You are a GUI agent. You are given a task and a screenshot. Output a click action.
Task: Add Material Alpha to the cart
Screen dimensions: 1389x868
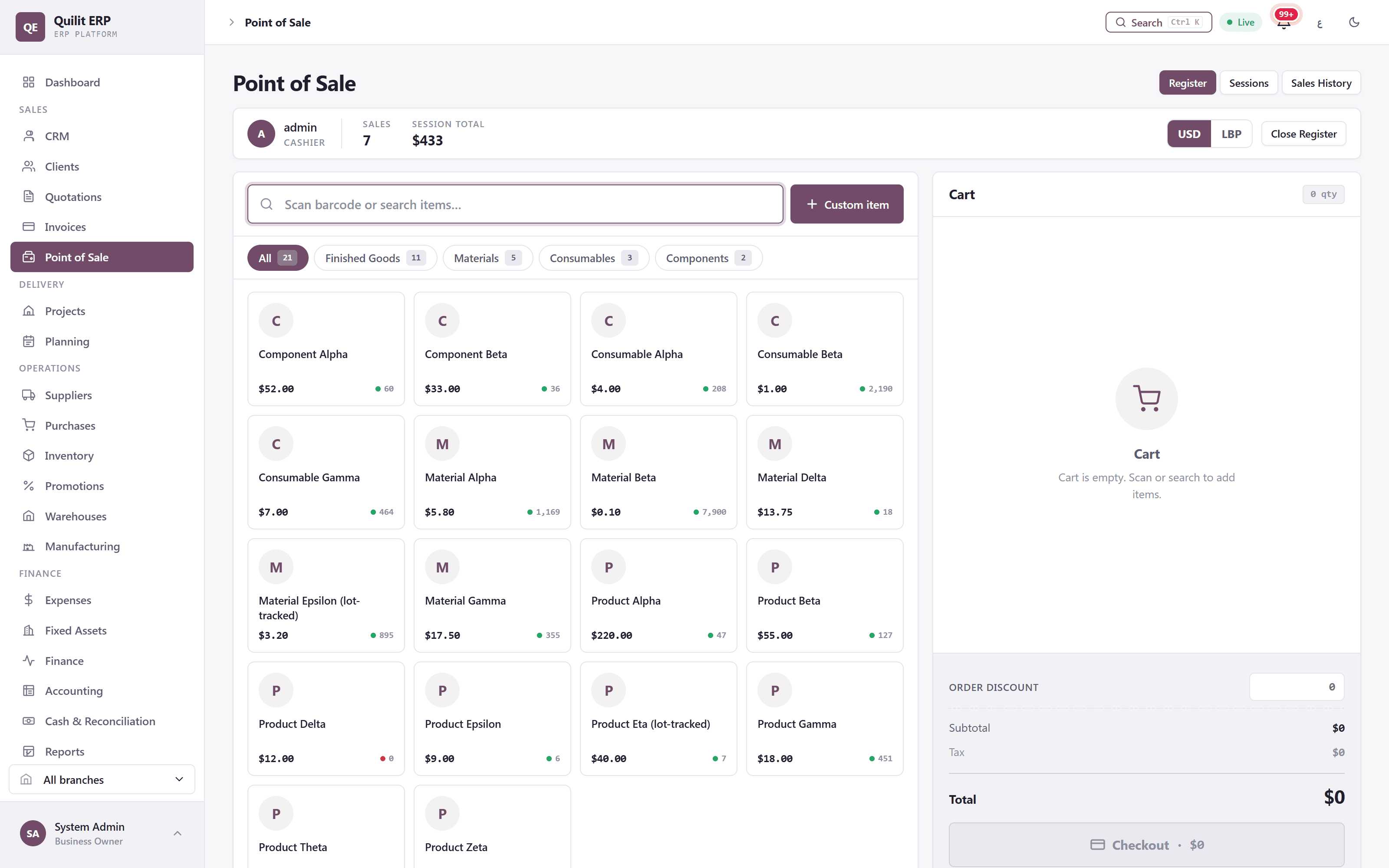coord(492,472)
